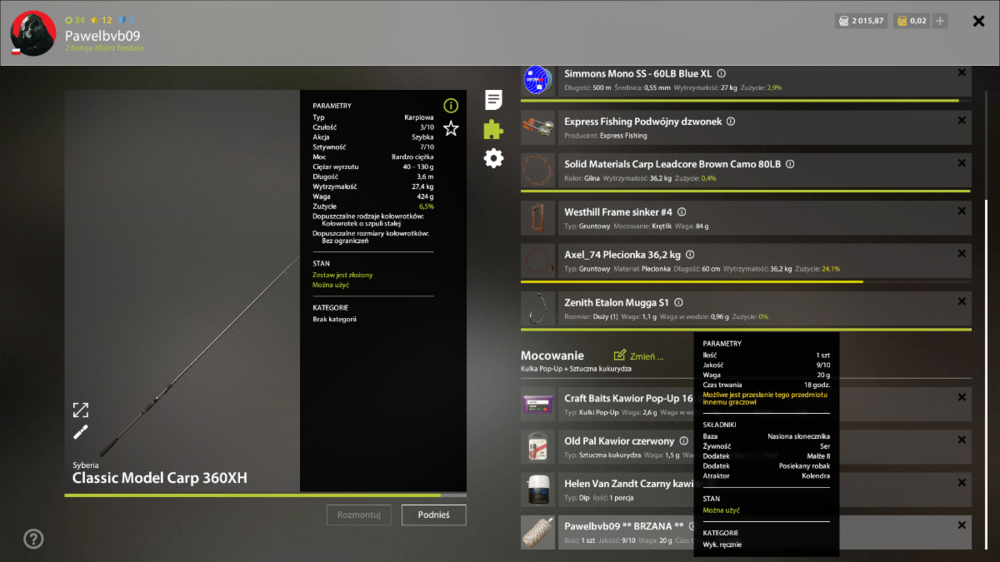Remove Solid Materials Carp Leadcore item
This screenshot has height=562, width=1000.
[x=961, y=162]
